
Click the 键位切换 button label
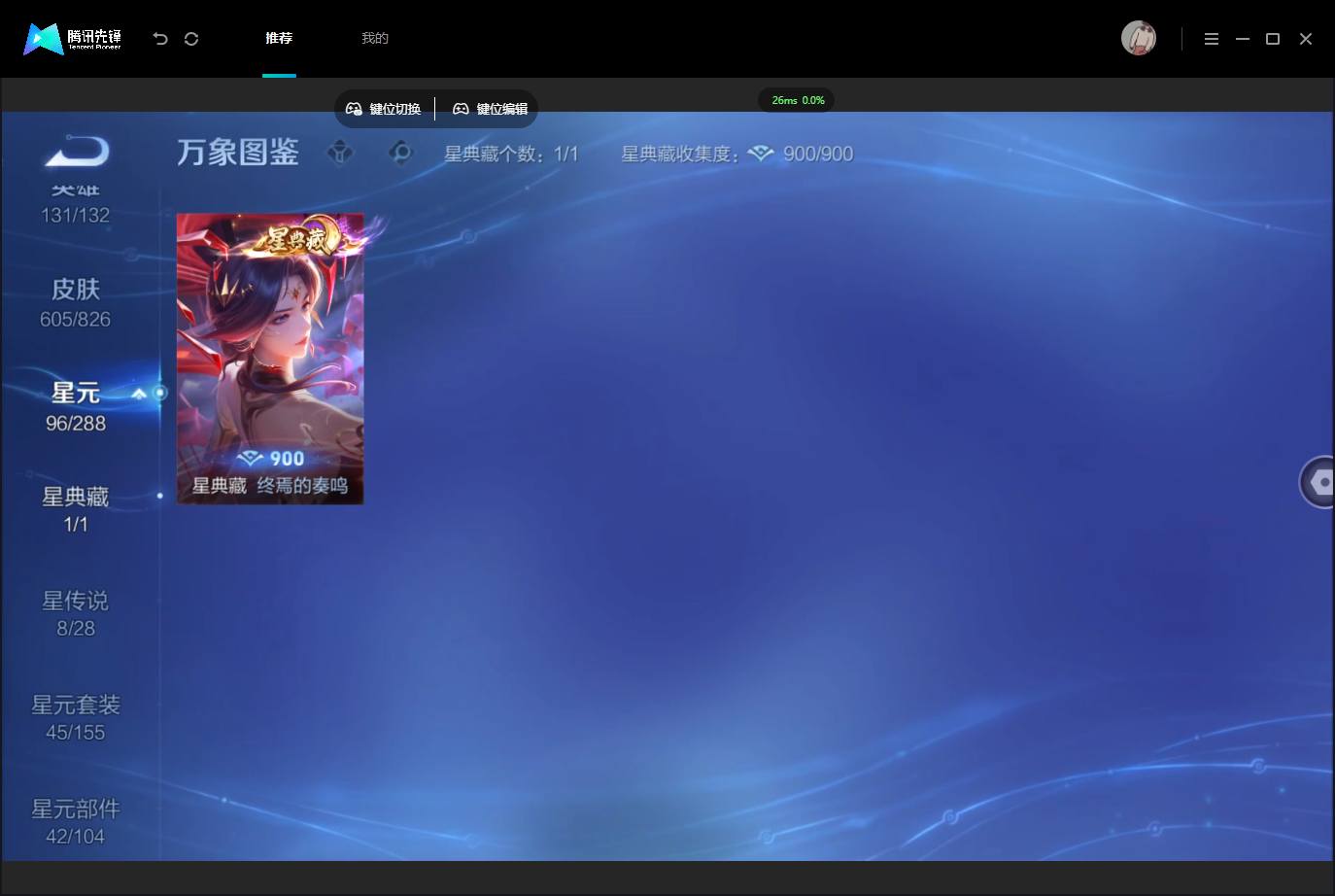[395, 109]
